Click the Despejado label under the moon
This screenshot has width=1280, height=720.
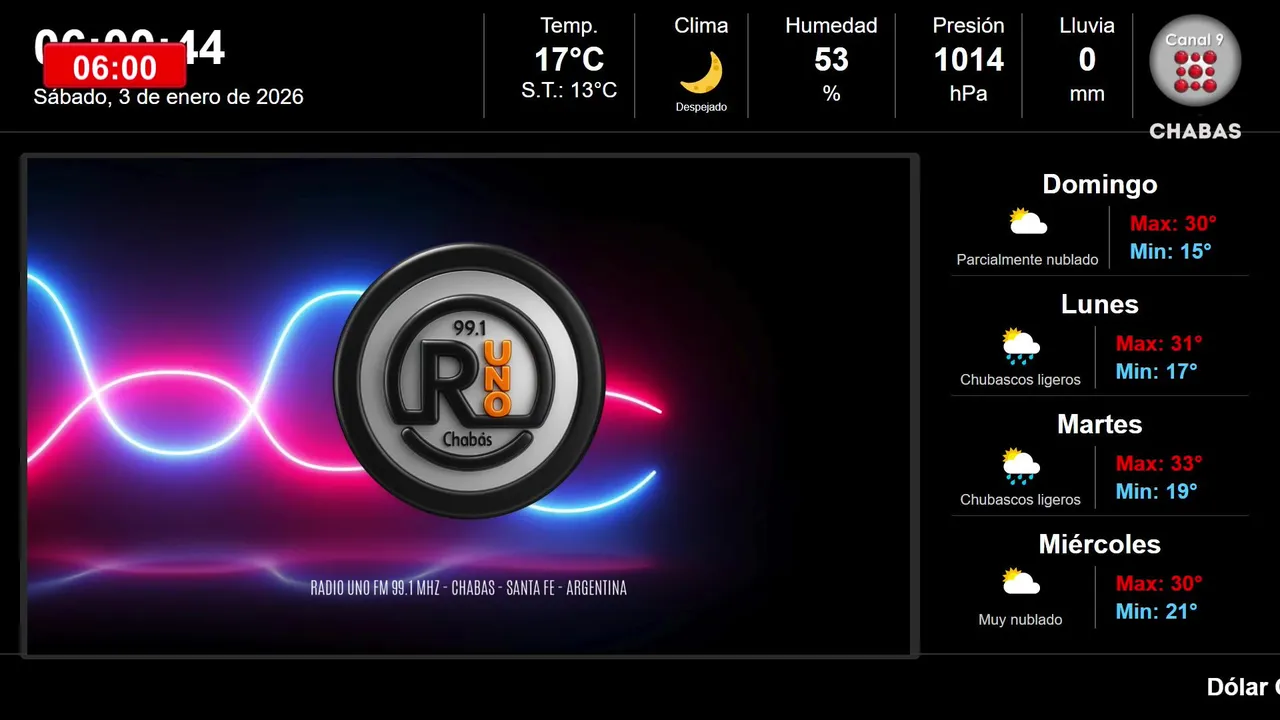[701, 107]
